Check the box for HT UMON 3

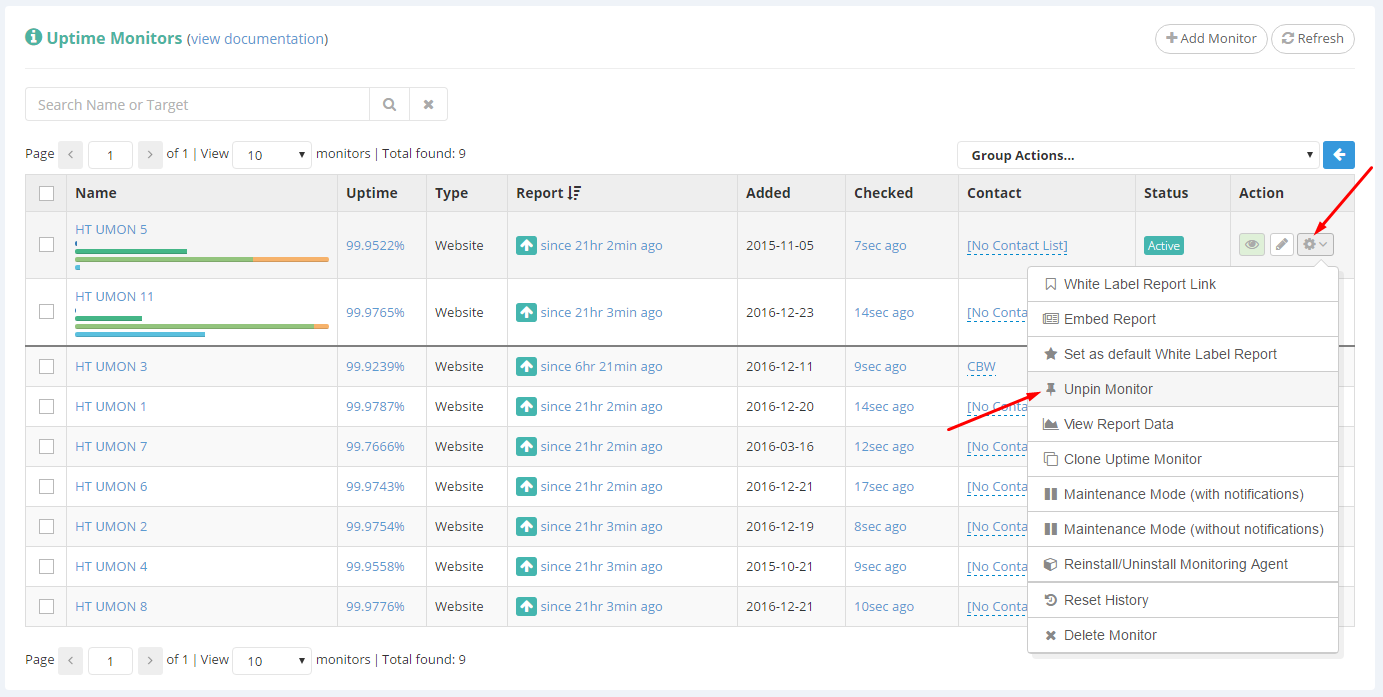pos(46,366)
